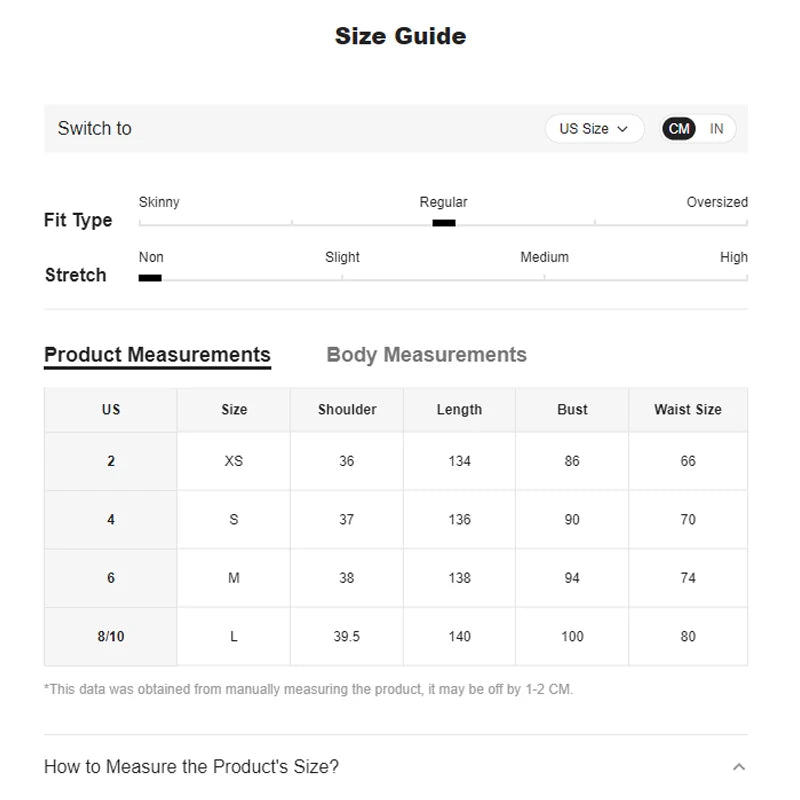
Task: Click the Shoulder column header
Action: (347, 409)
